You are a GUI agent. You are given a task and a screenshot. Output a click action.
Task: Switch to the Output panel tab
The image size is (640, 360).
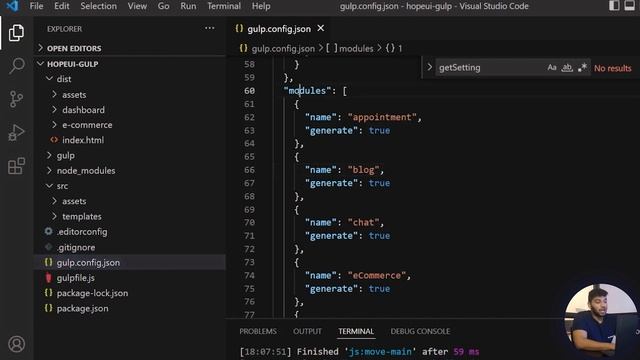[307, 331]
